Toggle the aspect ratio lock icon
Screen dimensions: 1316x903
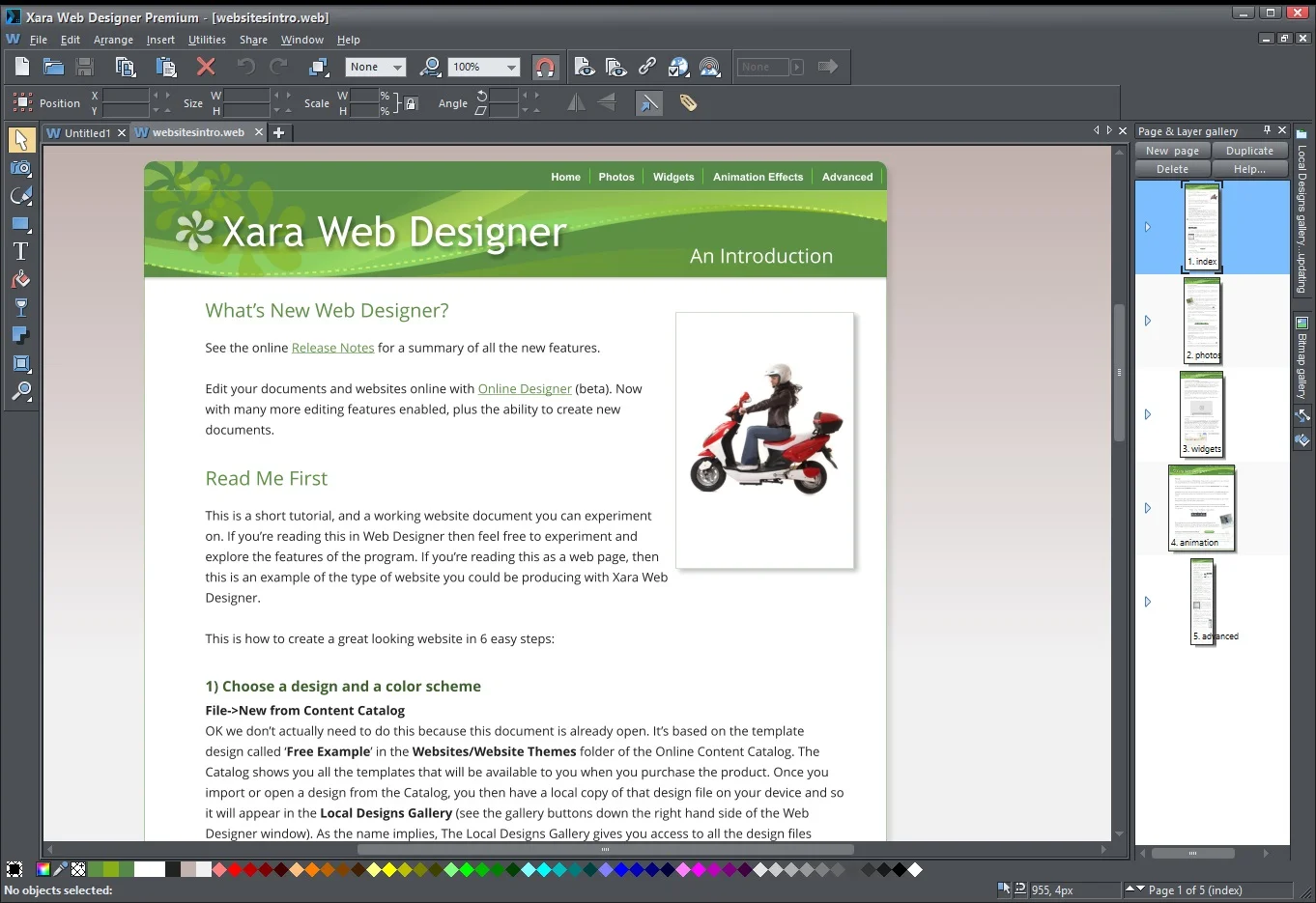[x=411, y=103]
